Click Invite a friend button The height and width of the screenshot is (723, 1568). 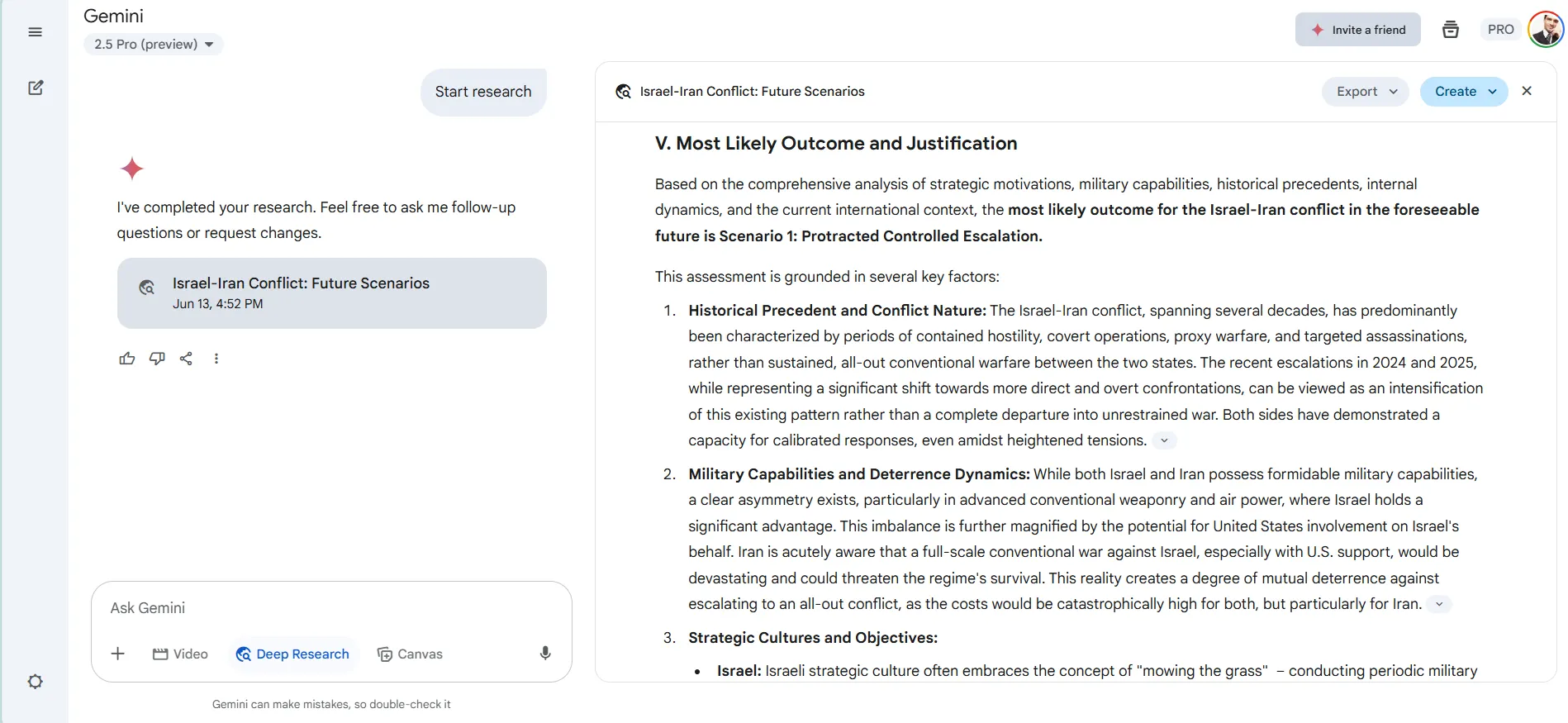(x=1357, y=30)
